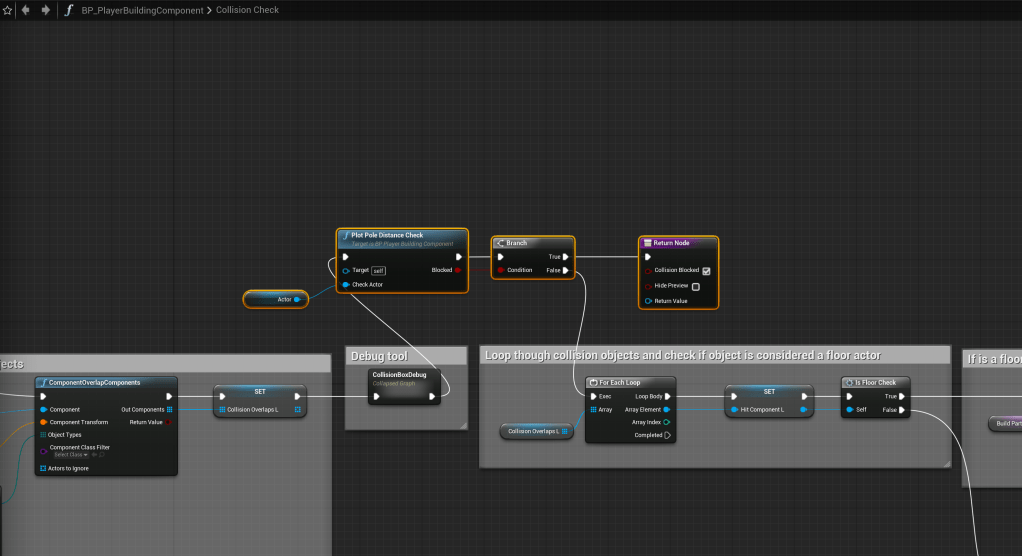
Task: Click the Blocked output pin on Plot Pole Distance Check
Action: point(458,270)
